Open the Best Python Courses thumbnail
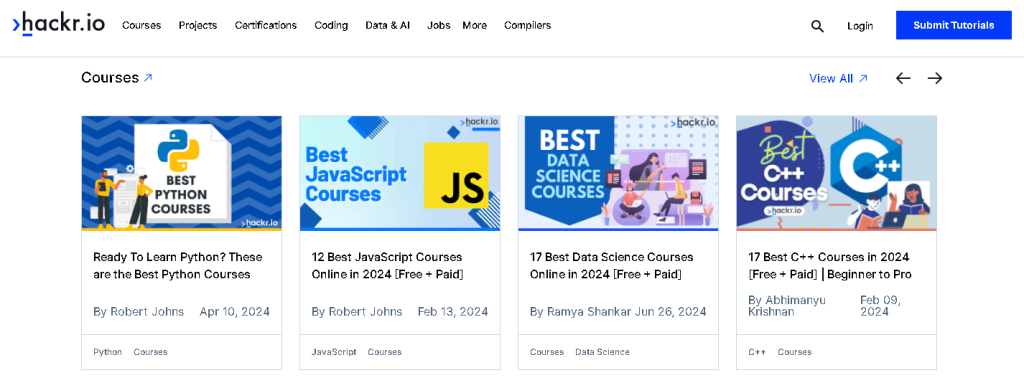Viewport: 1024px width, 378px height. coord(182,173)
